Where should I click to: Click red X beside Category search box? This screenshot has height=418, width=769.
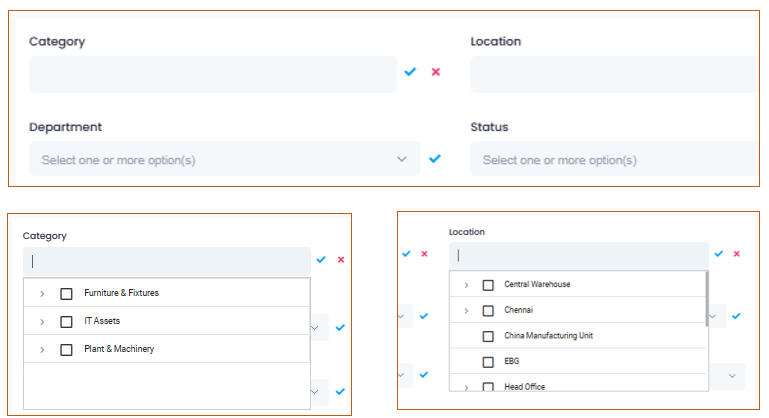pos(341,260)
